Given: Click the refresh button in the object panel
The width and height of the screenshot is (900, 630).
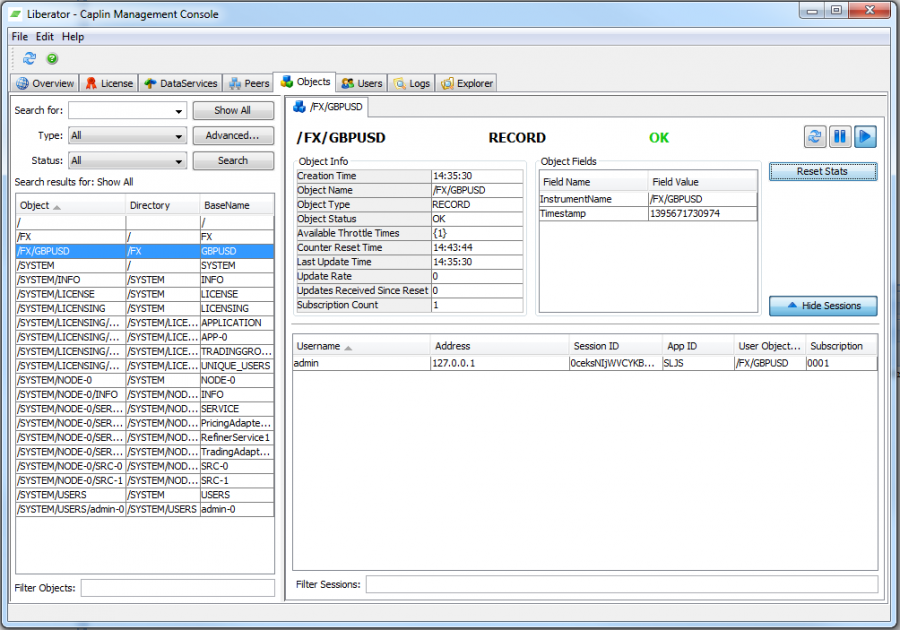Looking at the screenshot, I should (x=814, y=137).
